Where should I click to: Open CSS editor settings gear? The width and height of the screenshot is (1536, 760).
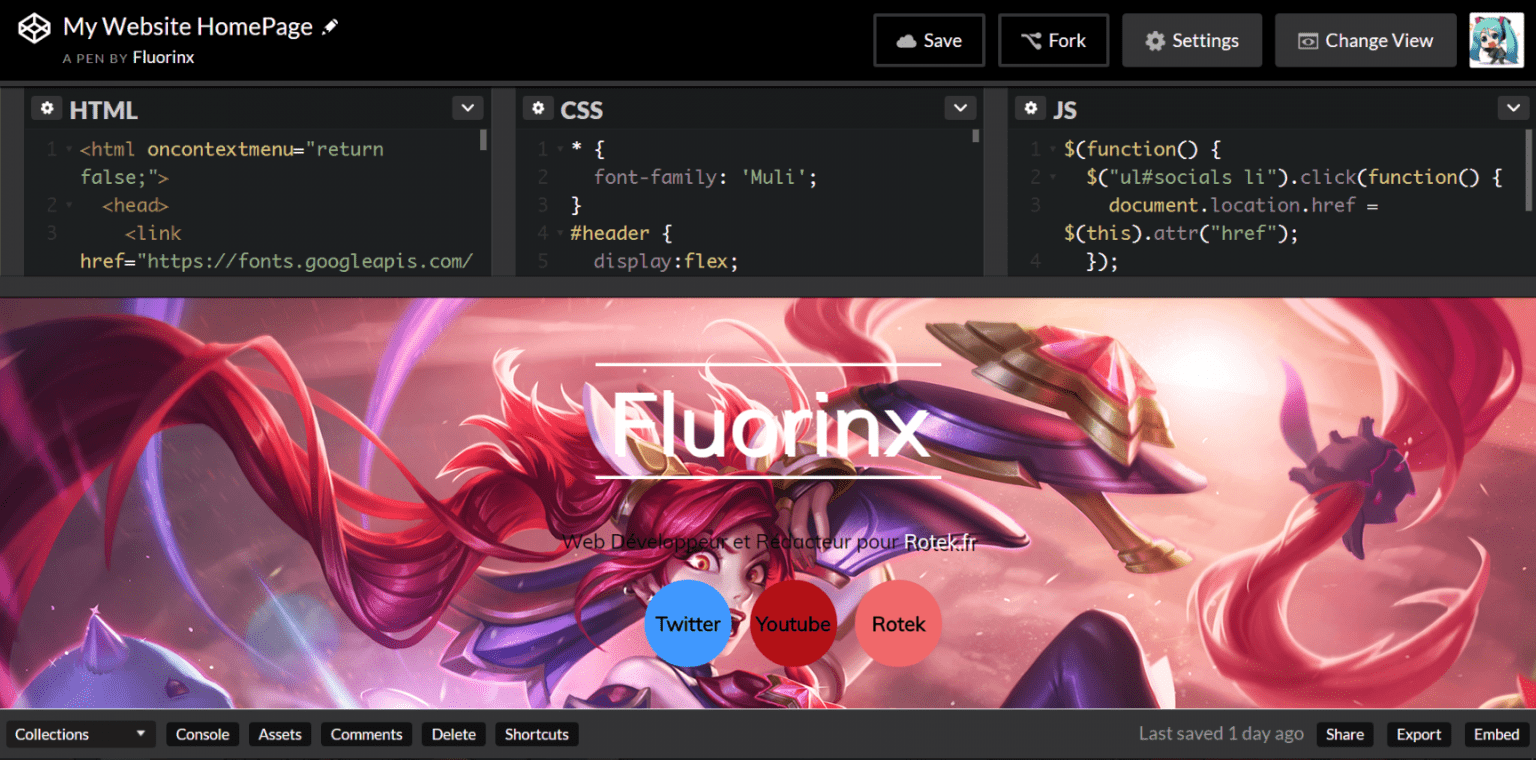point(538,108)
